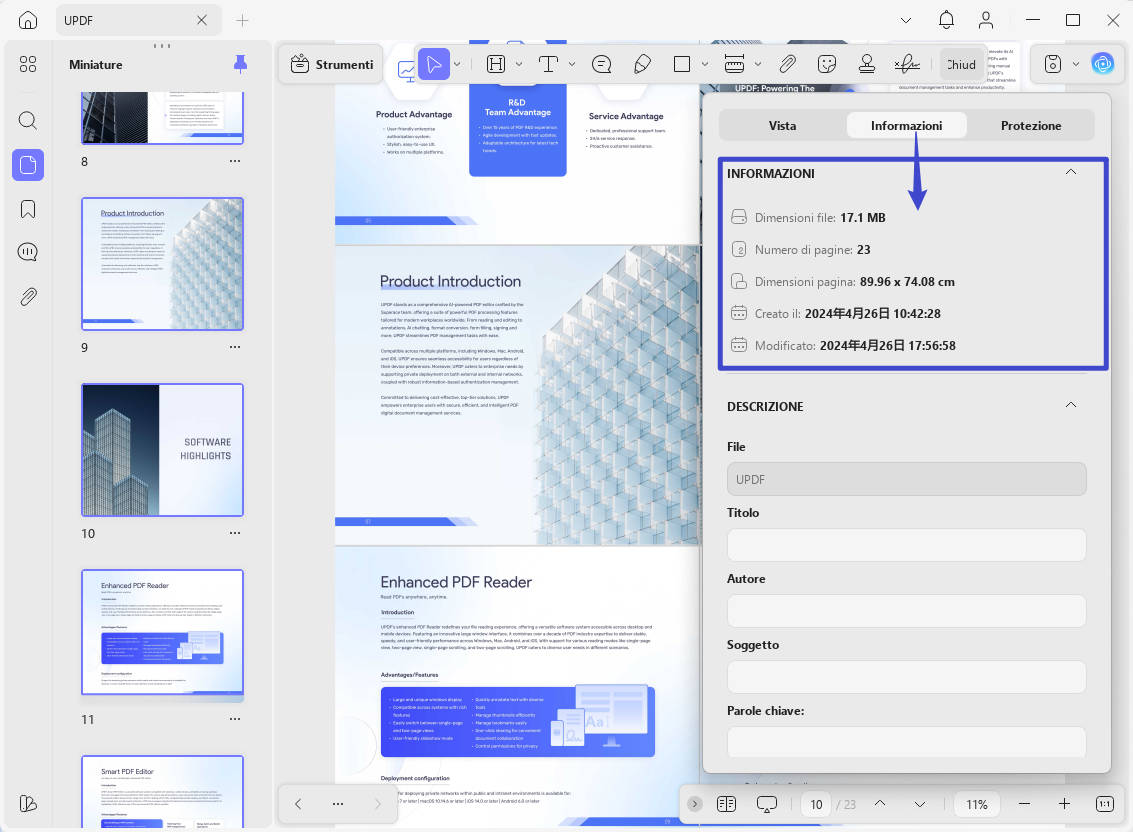The image size is (1133, 832).
Task: Go to previous page arrow
Action: (880, 804)
